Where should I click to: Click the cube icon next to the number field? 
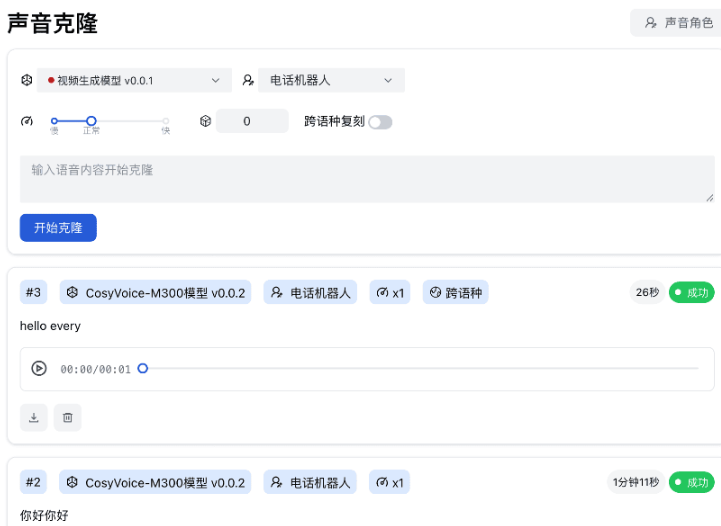point(205,121)
